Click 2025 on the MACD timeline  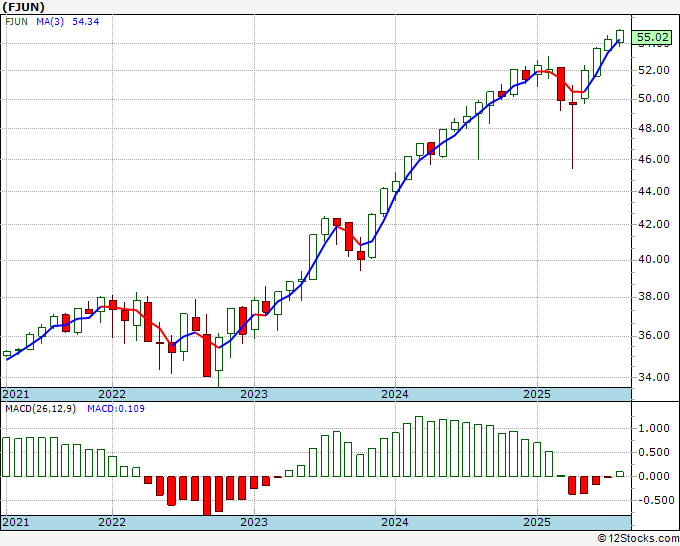[537, 522]
